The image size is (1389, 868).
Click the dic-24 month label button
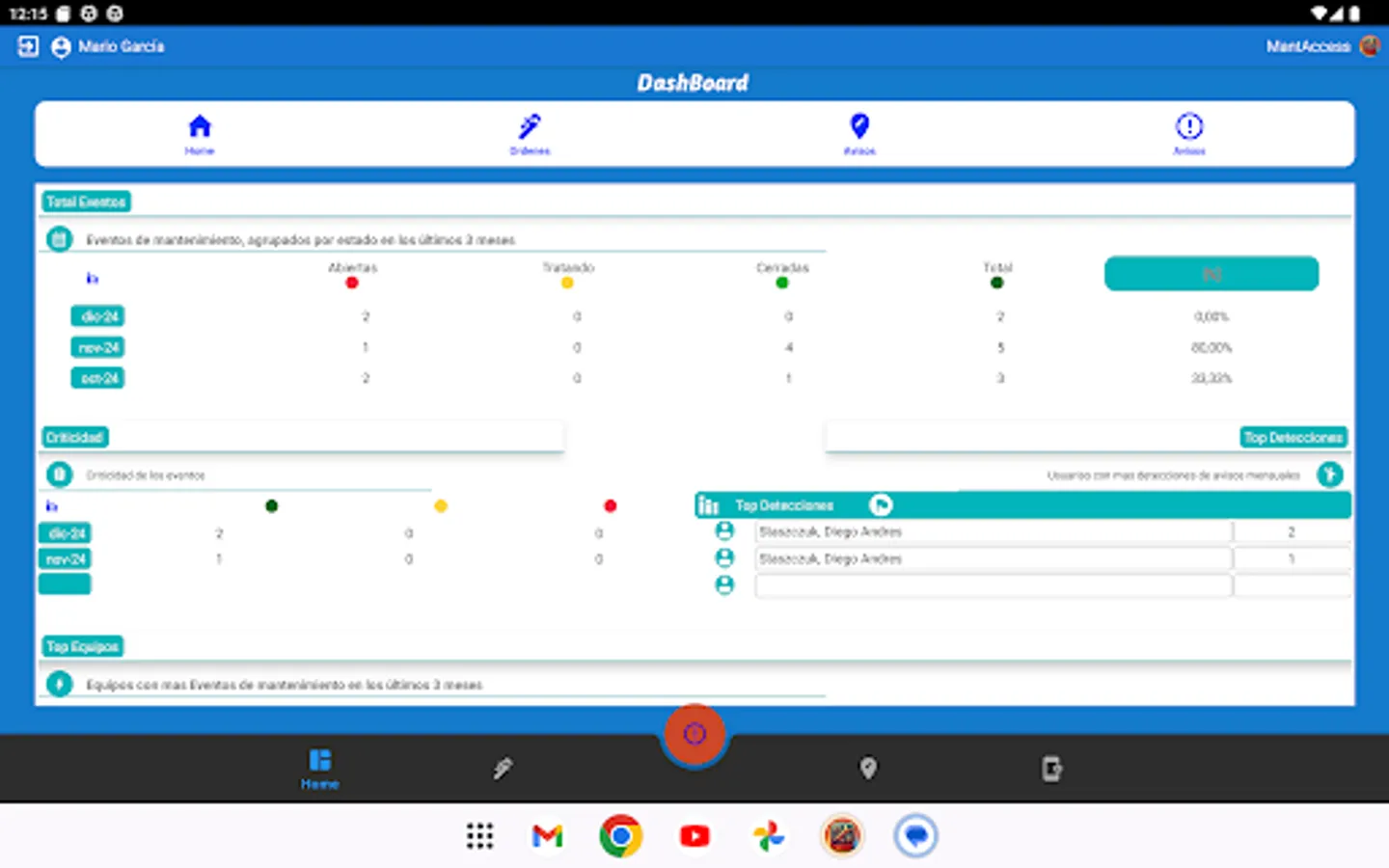click(96, 315)
